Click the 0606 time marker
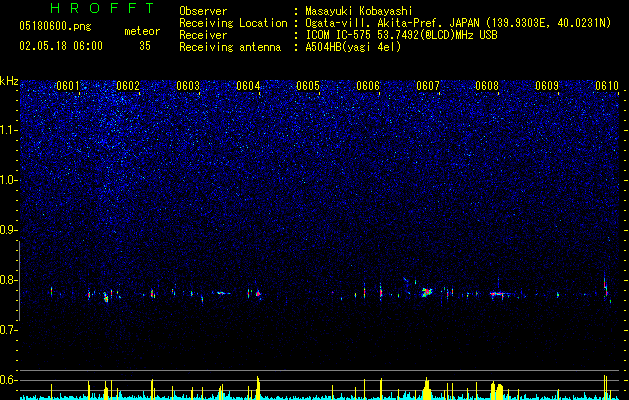The height and width of the screenshot is (400, 629). (368, 86)
